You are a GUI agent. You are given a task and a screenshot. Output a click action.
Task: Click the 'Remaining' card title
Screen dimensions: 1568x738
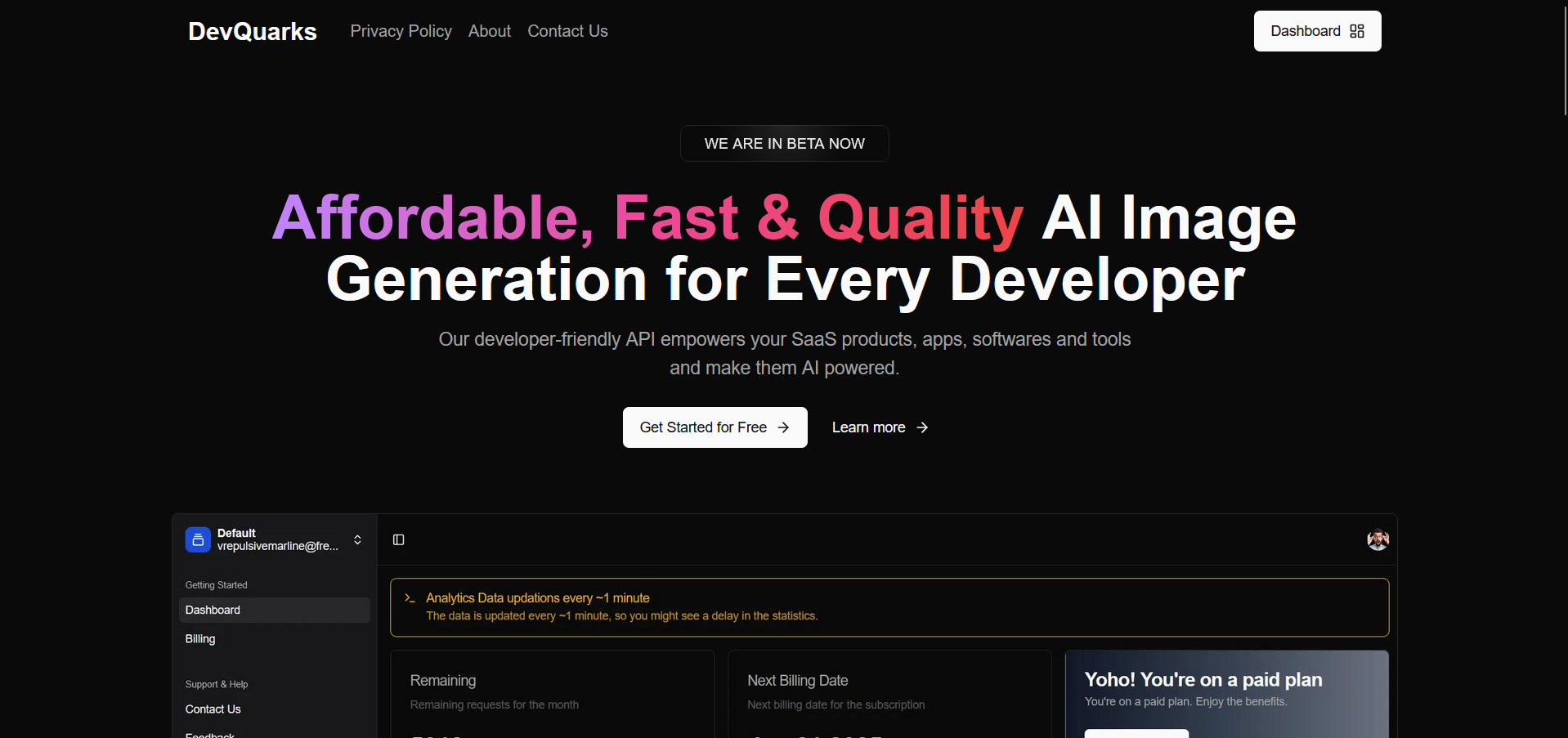point(442,680)
